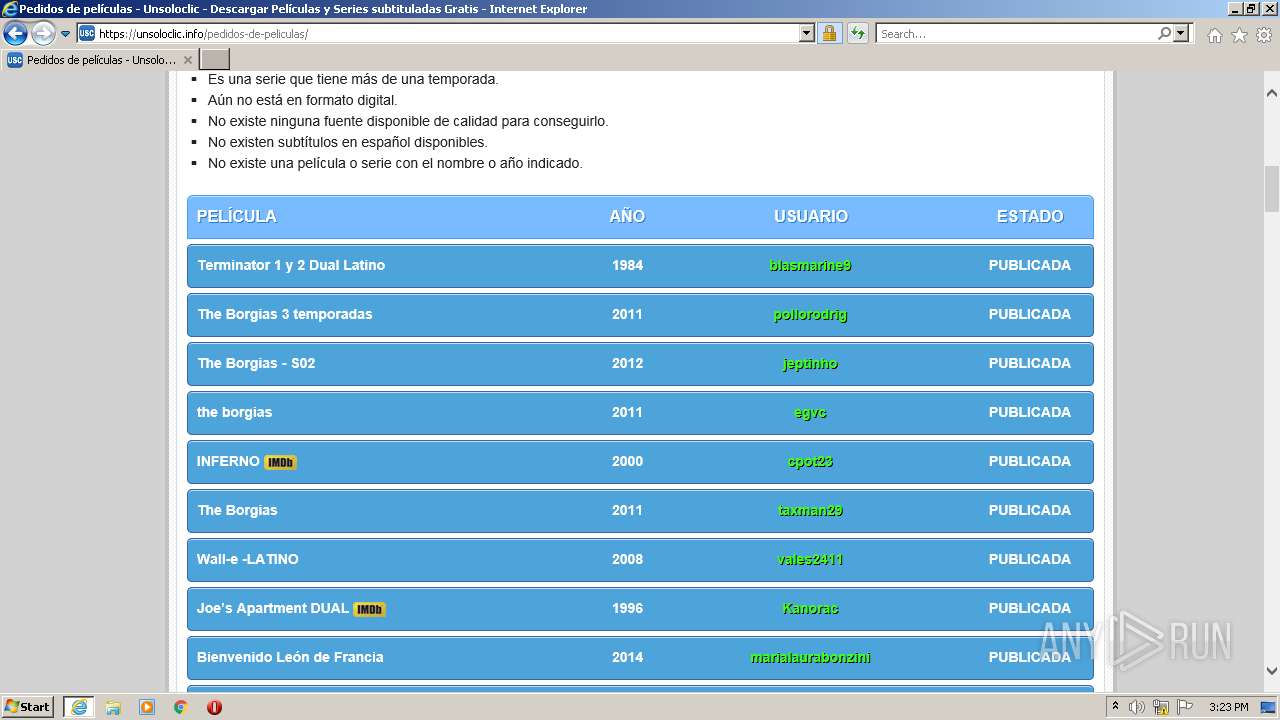Click the red Opera taskbar icon
The height and width of the screenshot is (720, 1280).
click(x=214, y=707)
